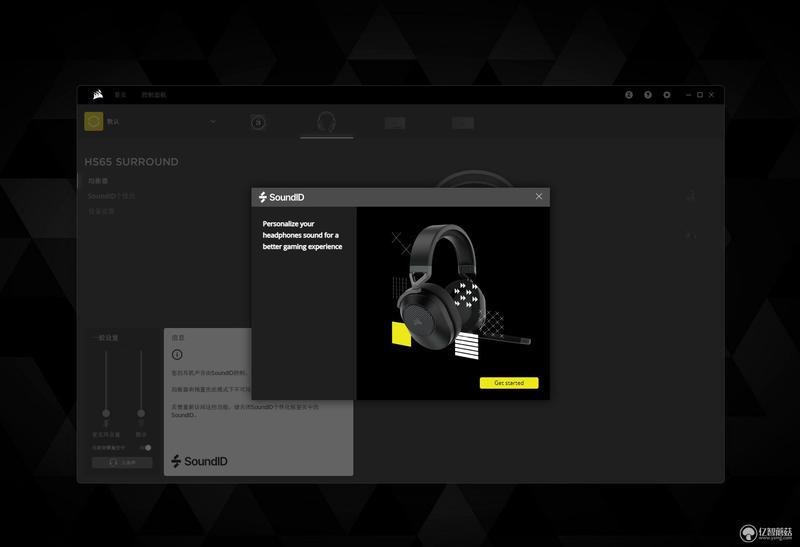Open the second top menu item in iCUE

coord(154,95)
